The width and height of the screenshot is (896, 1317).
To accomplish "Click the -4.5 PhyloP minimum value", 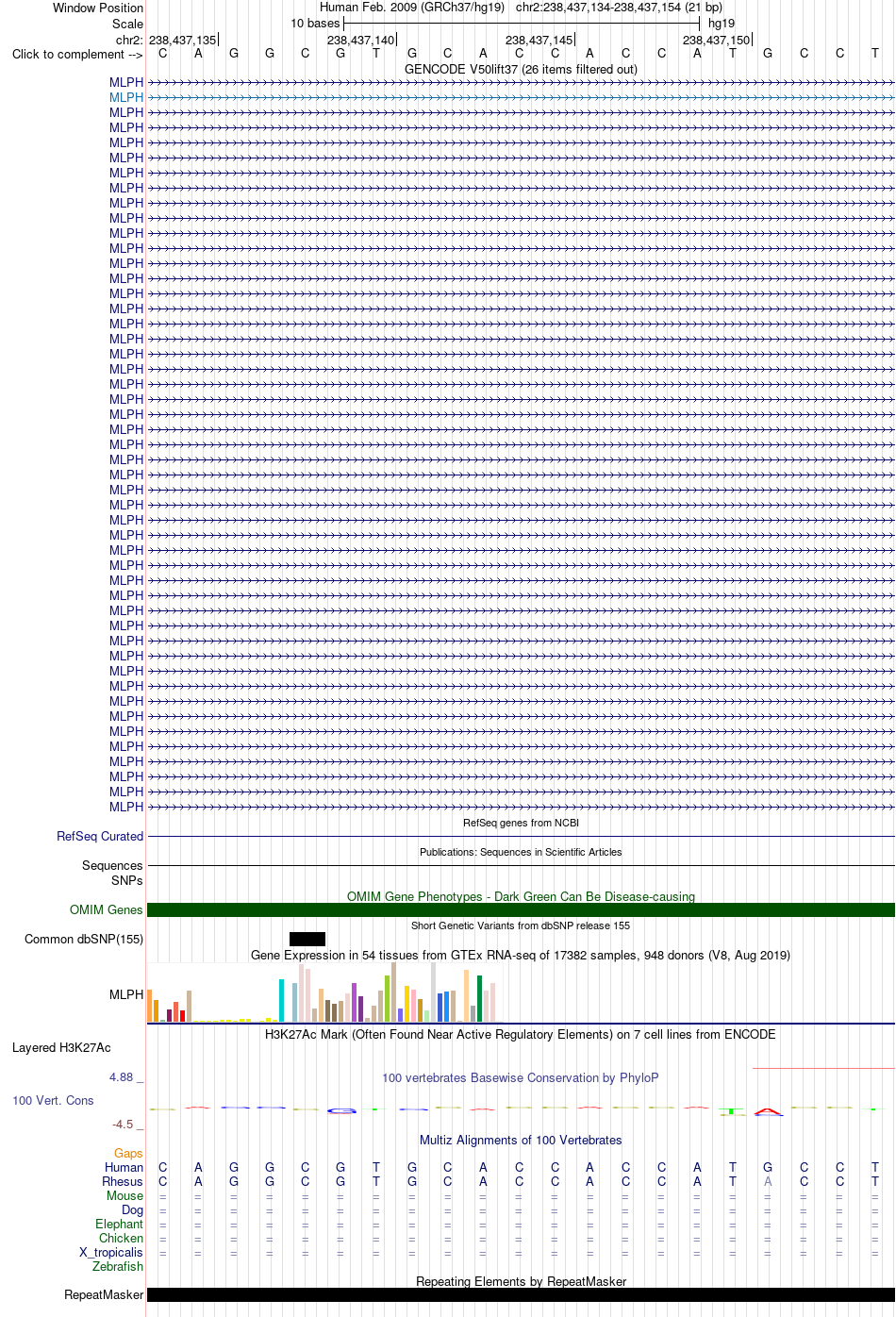I will (x=123, y=1124).
